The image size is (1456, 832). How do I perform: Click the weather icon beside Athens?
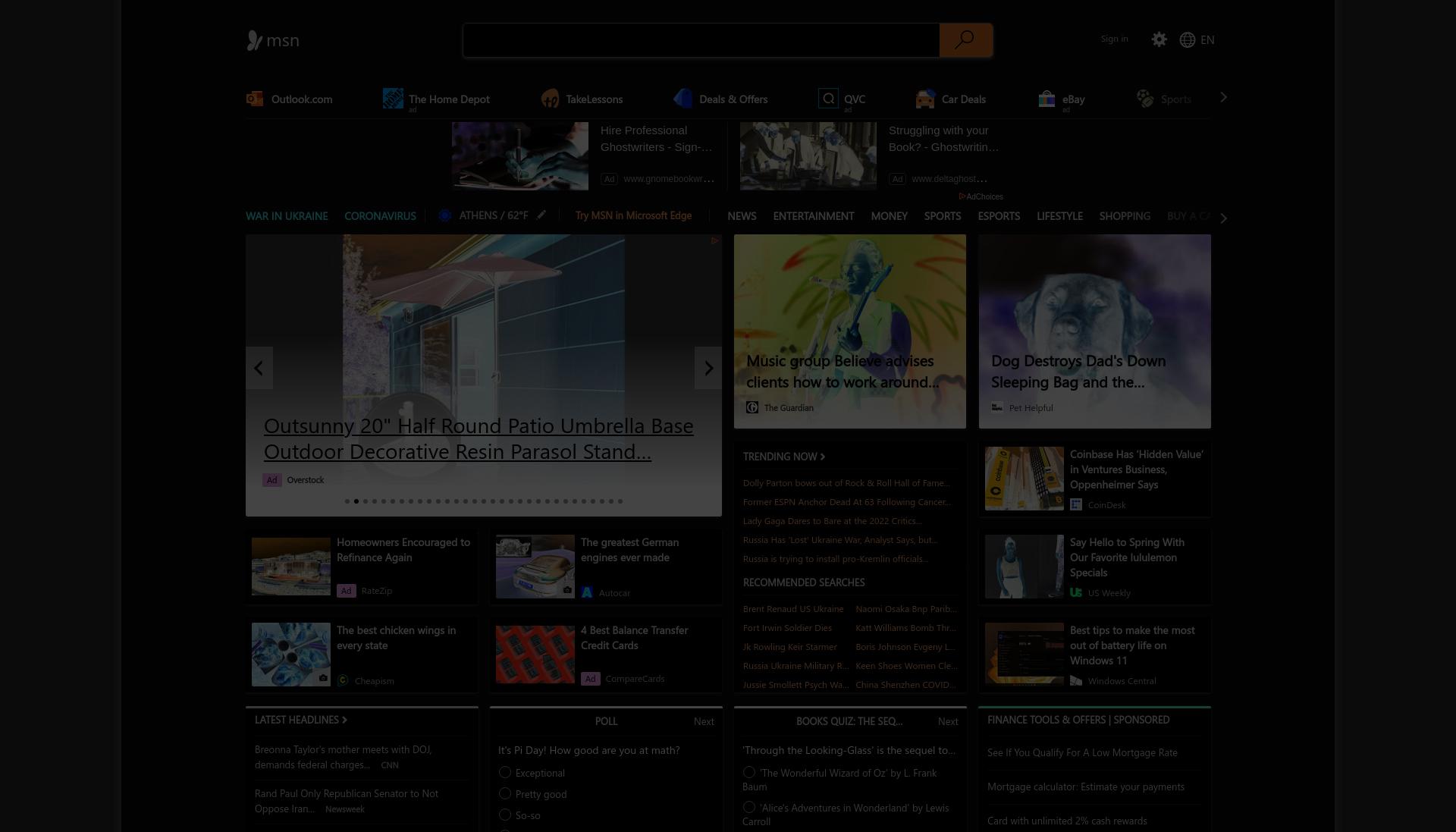coord(445,215)
